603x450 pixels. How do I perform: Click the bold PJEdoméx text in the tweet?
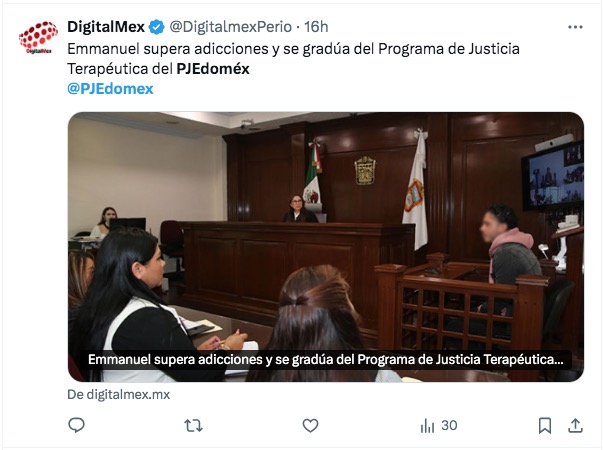(213, 69)
